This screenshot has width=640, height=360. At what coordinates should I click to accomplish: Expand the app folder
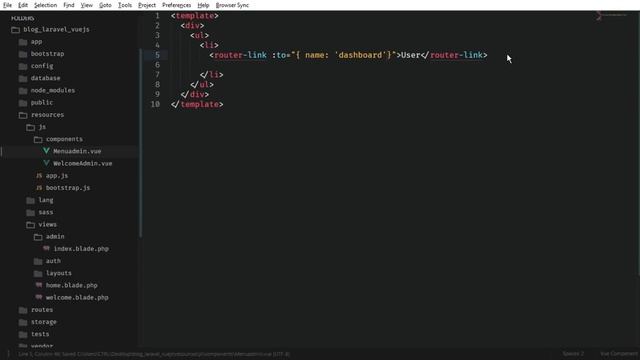tap(36, 42)
